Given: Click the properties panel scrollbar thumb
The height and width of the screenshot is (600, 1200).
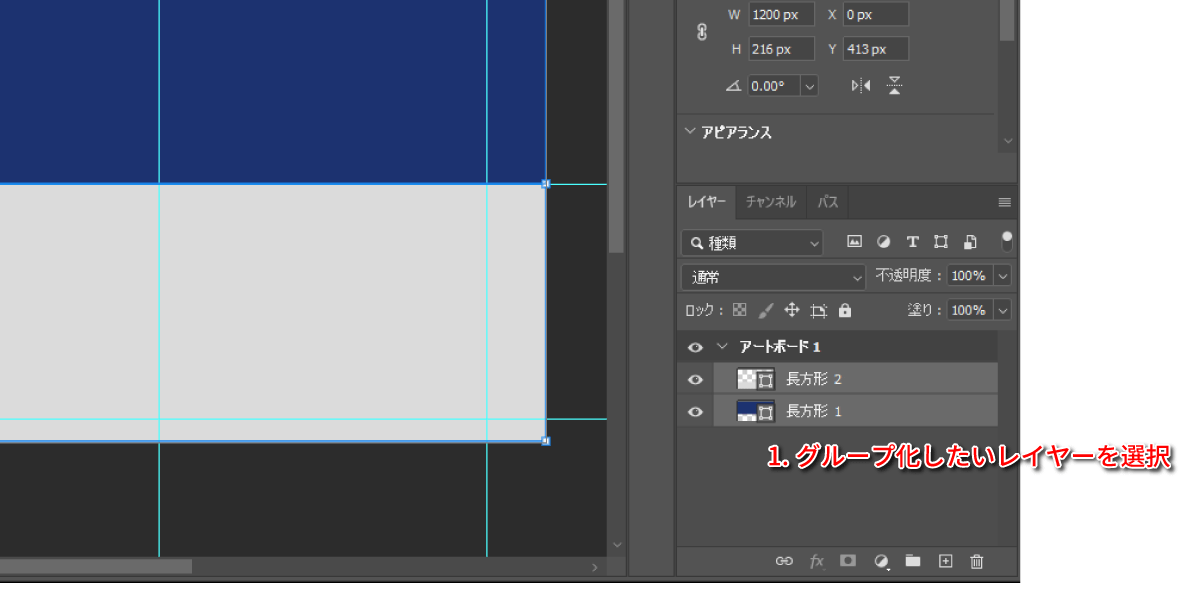Looking at the screenshot, I should coord(1007,20).
